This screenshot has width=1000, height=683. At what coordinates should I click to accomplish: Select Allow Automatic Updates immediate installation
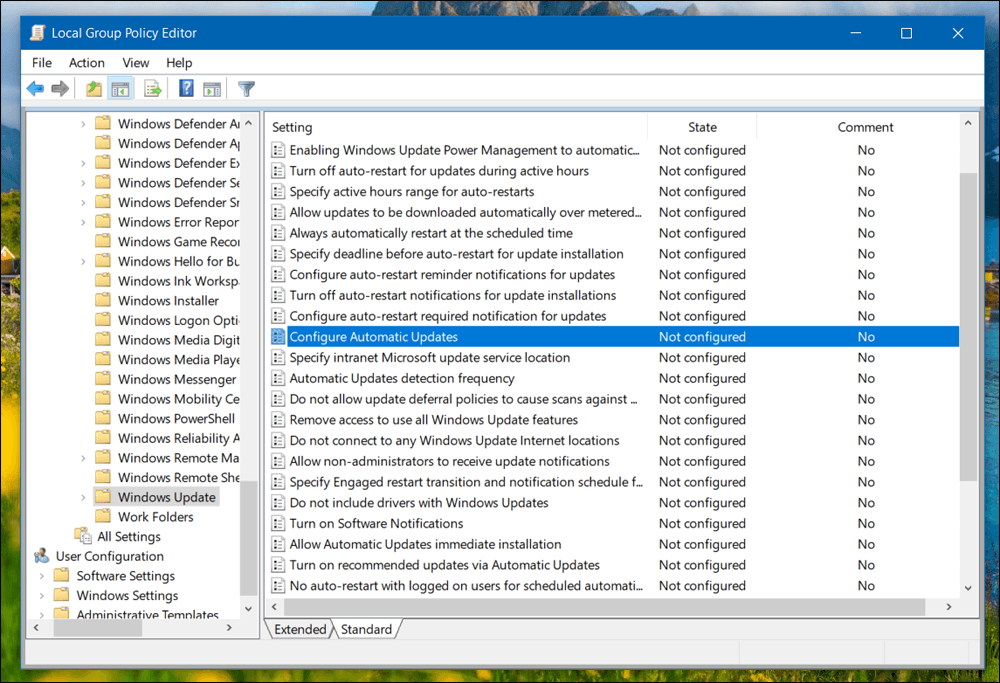point(425,544)
